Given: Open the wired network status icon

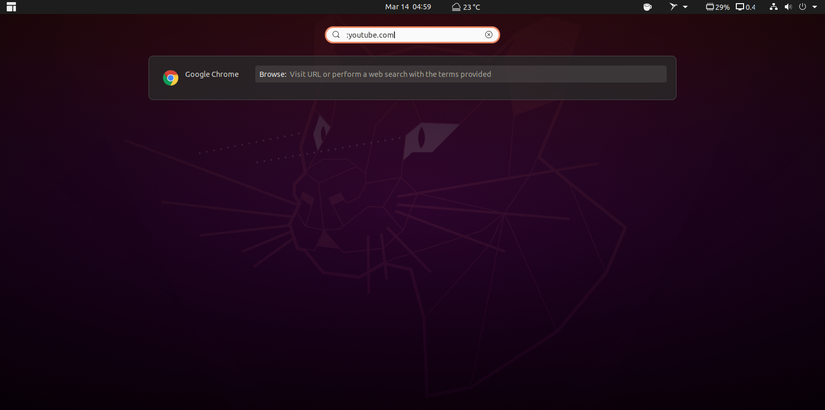Looking at the screenshot, I should click(773, 7).
